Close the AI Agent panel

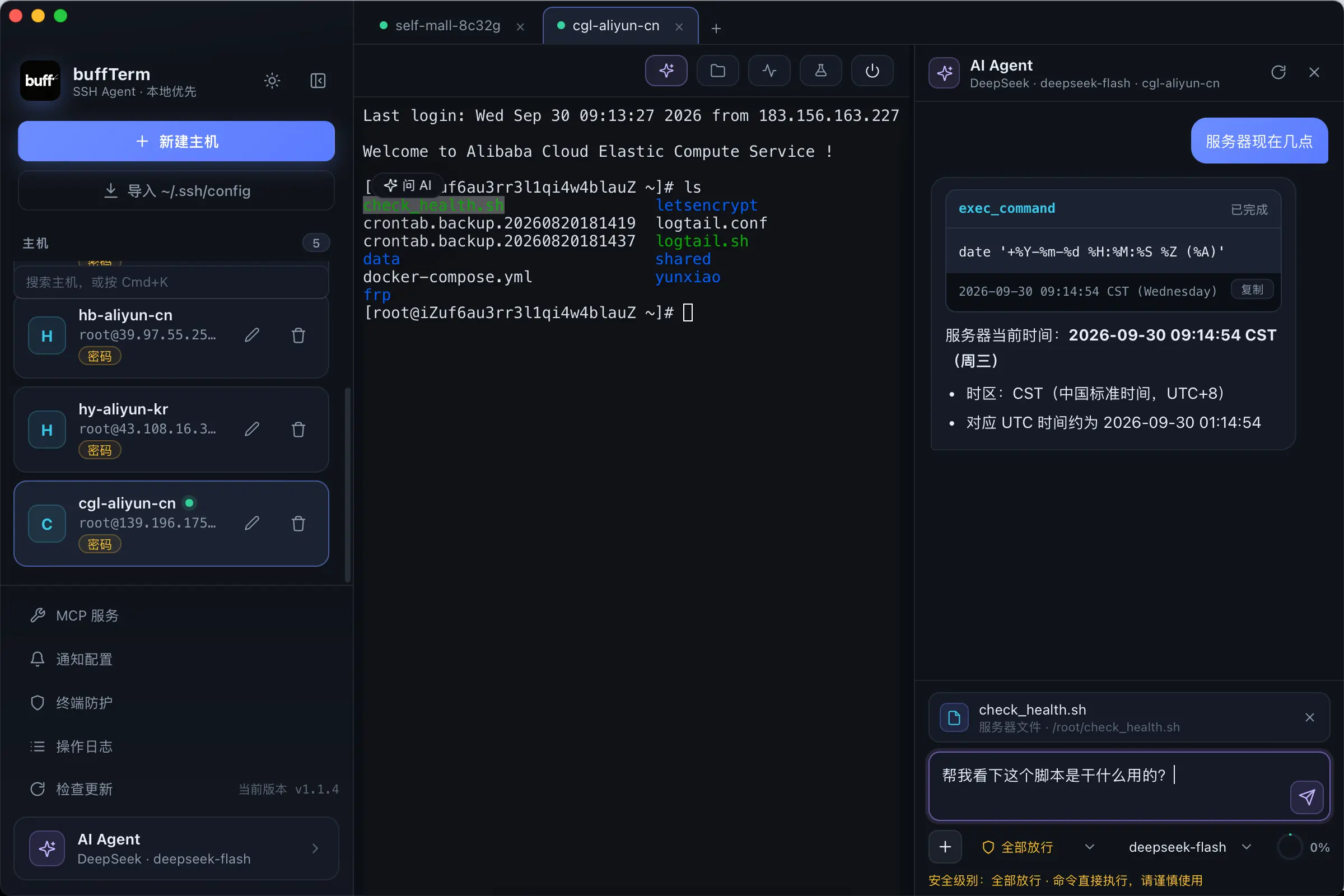[1314, 72]
